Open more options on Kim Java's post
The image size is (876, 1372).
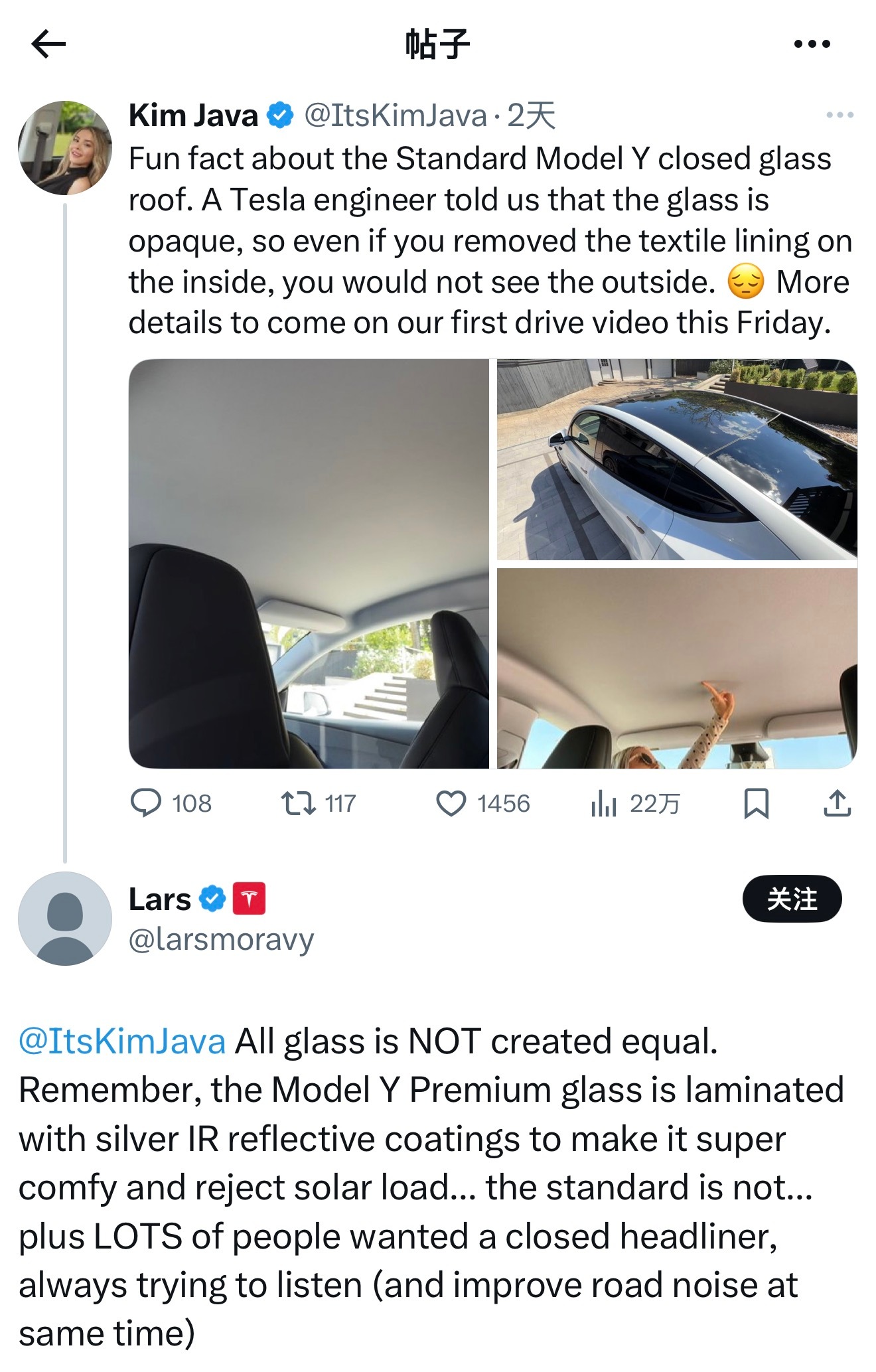pyautogui.click(x=840, y=115)
